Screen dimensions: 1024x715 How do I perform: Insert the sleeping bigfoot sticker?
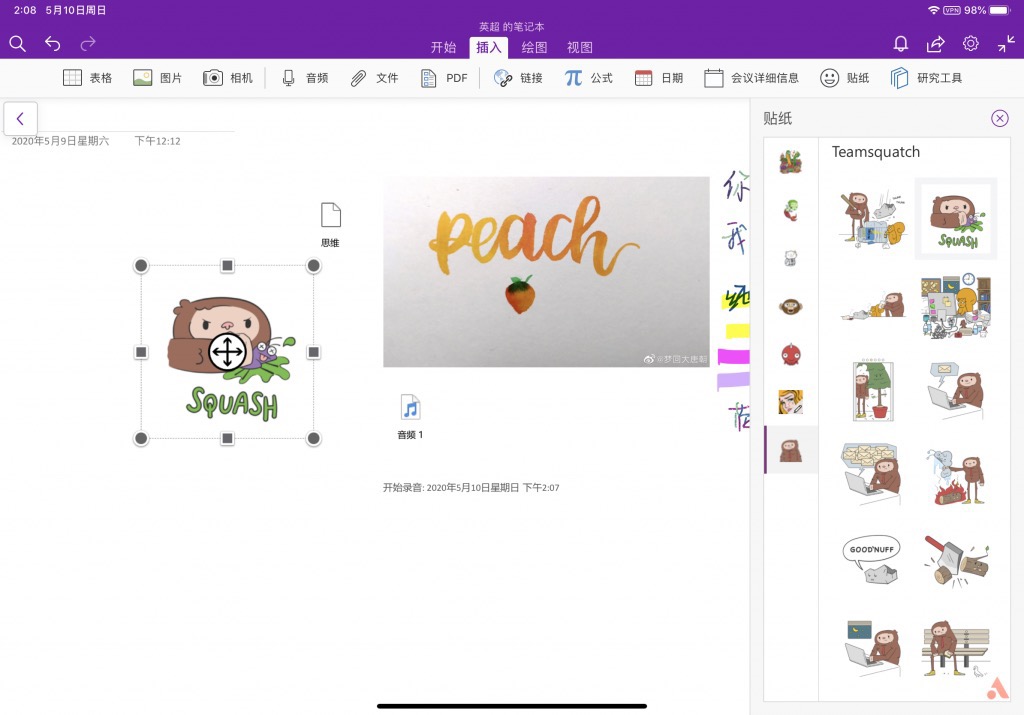(x=873, y=306)
